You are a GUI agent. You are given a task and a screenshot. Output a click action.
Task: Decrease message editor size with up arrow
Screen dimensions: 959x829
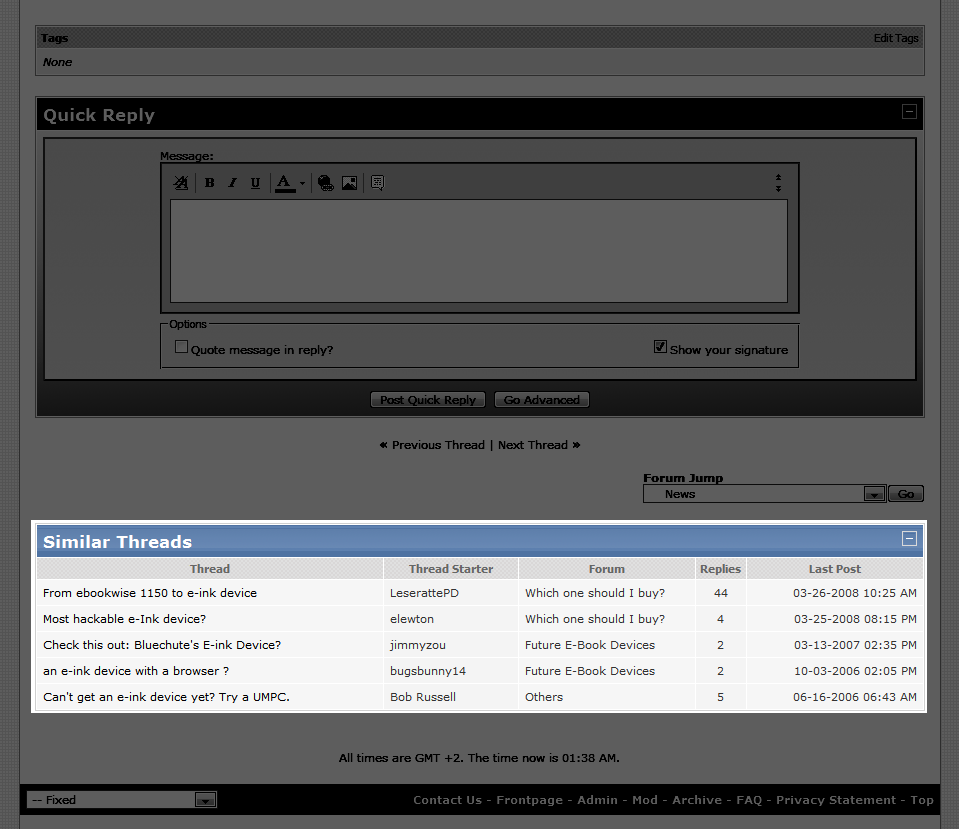point(779,177)
